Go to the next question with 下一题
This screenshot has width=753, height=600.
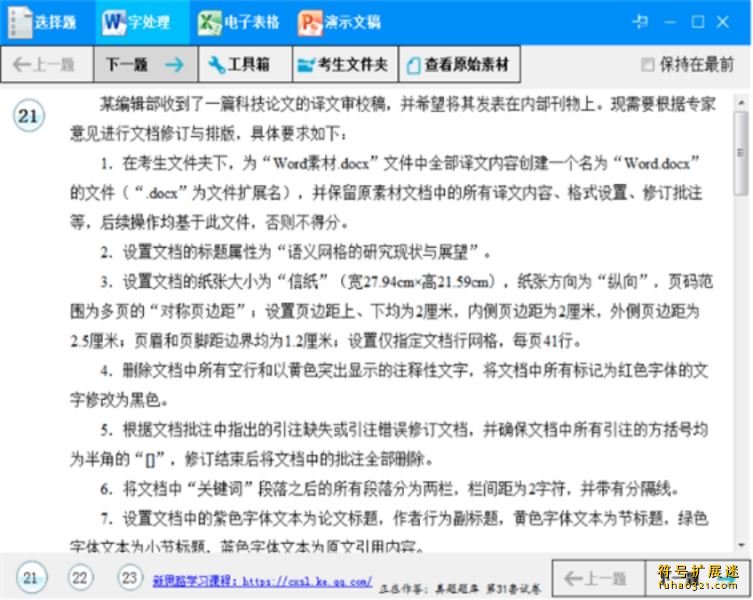point(146,64)
